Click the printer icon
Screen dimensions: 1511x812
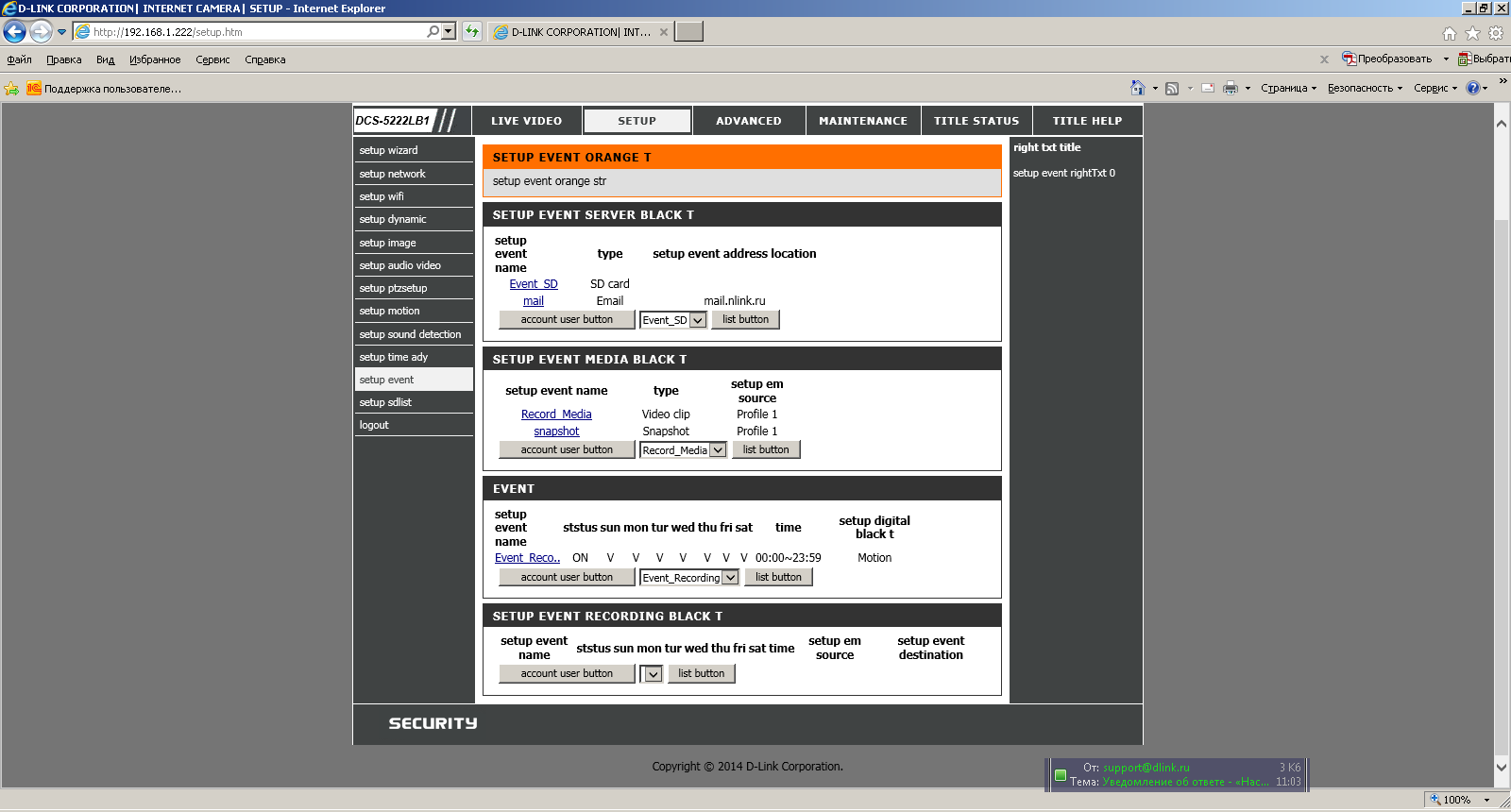tap(1230, 88)
